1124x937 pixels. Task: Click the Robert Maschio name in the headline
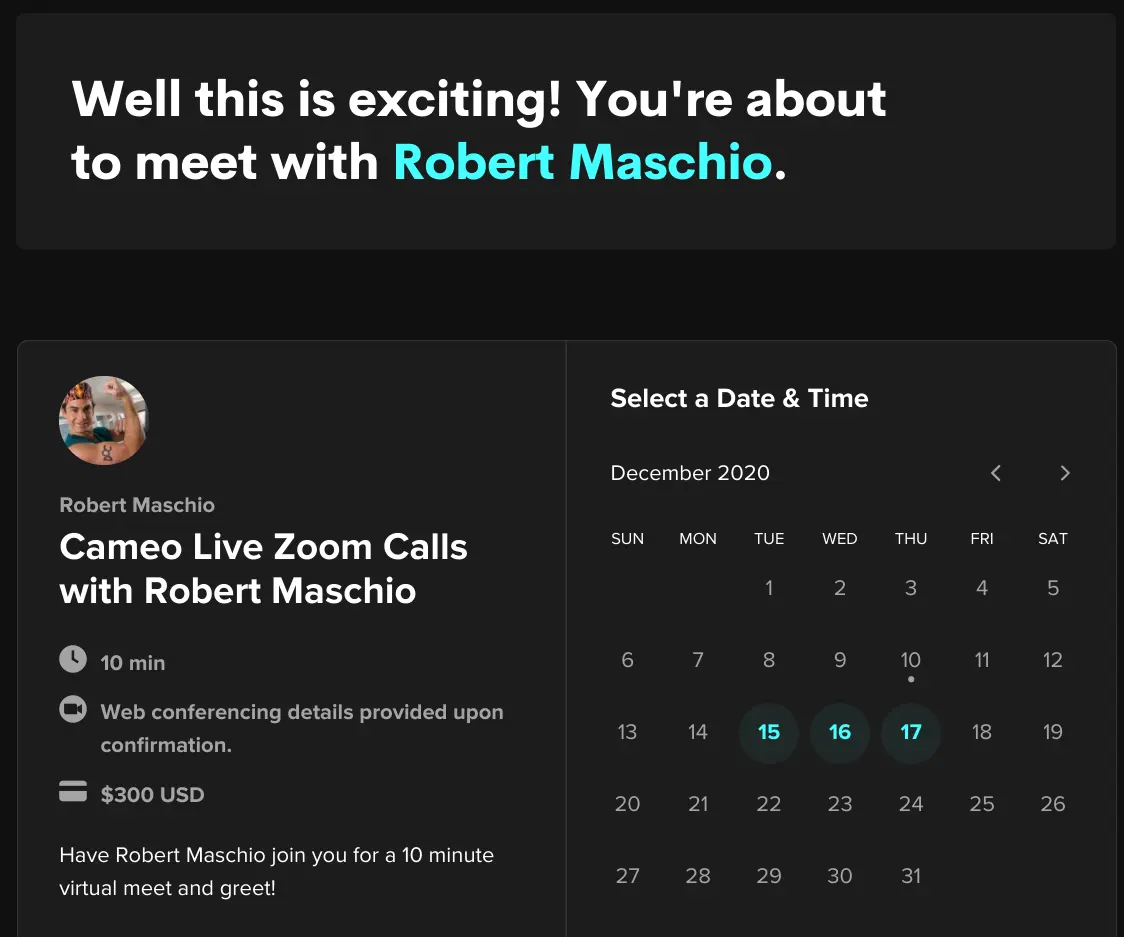[582, 162]
